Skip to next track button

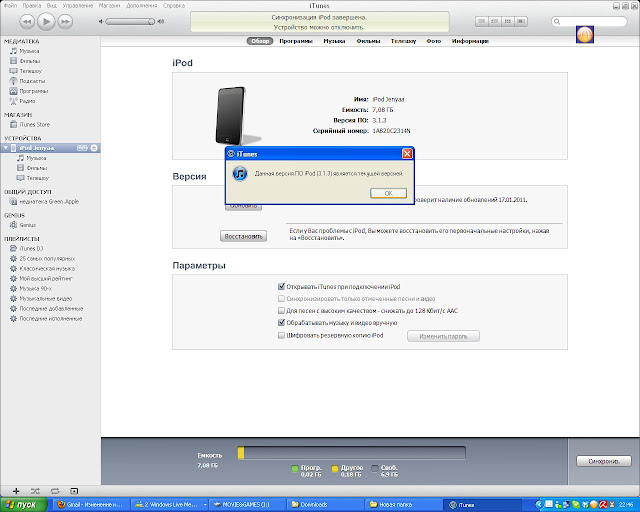65,21
